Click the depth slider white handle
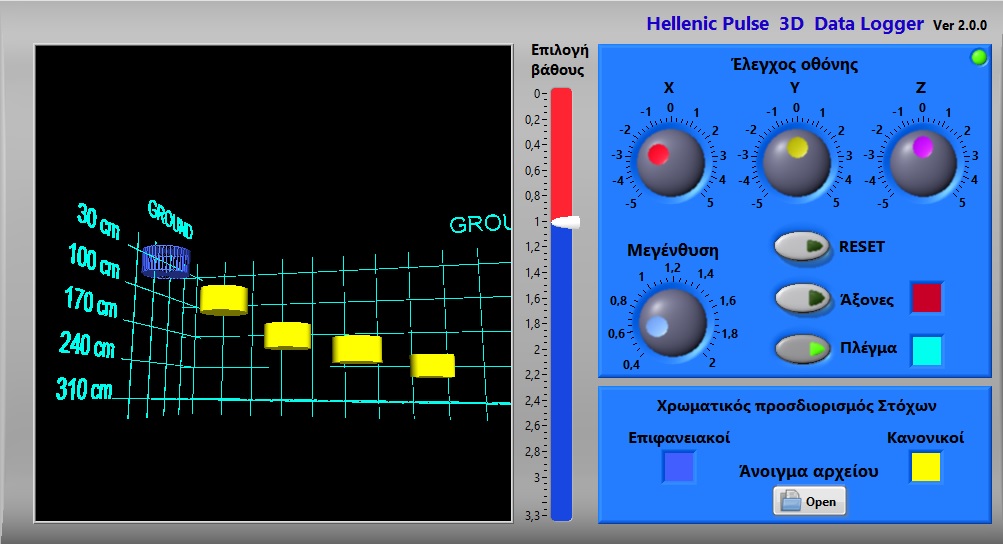1003x544 pixels. point(562,222)
